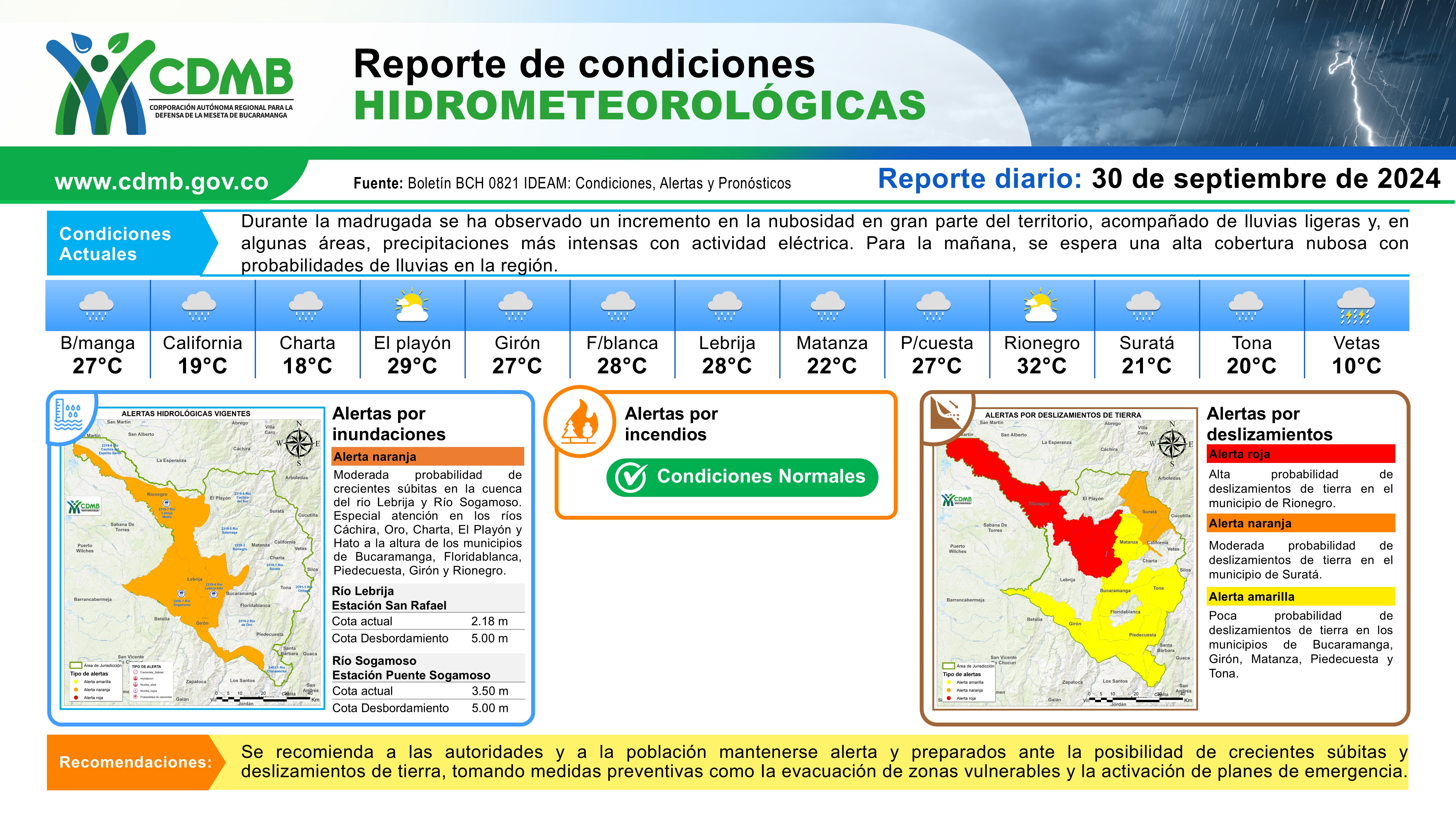Click the CDMB logo in the header
The image size is (1456, 819).
click(x=169, y=84)
